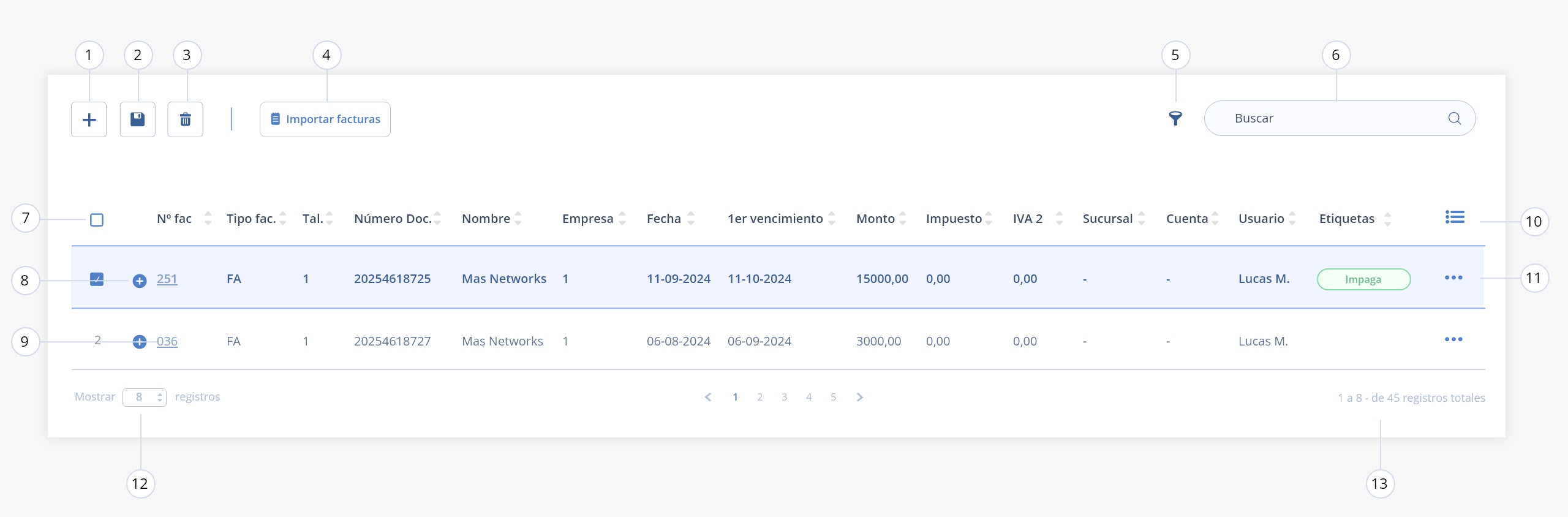The width and height of the screenshot is (1568, 517).
Task: Click date 11-09-2024
Action: tap(679, 279)
